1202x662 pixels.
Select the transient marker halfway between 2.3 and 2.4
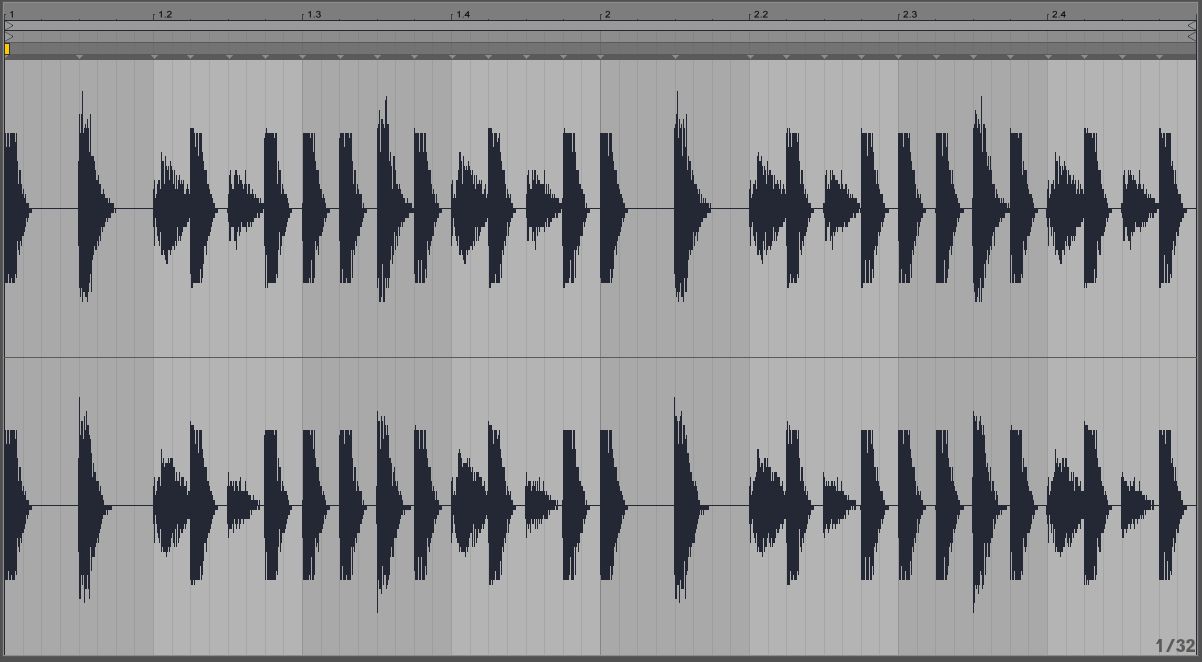(974, 57)
